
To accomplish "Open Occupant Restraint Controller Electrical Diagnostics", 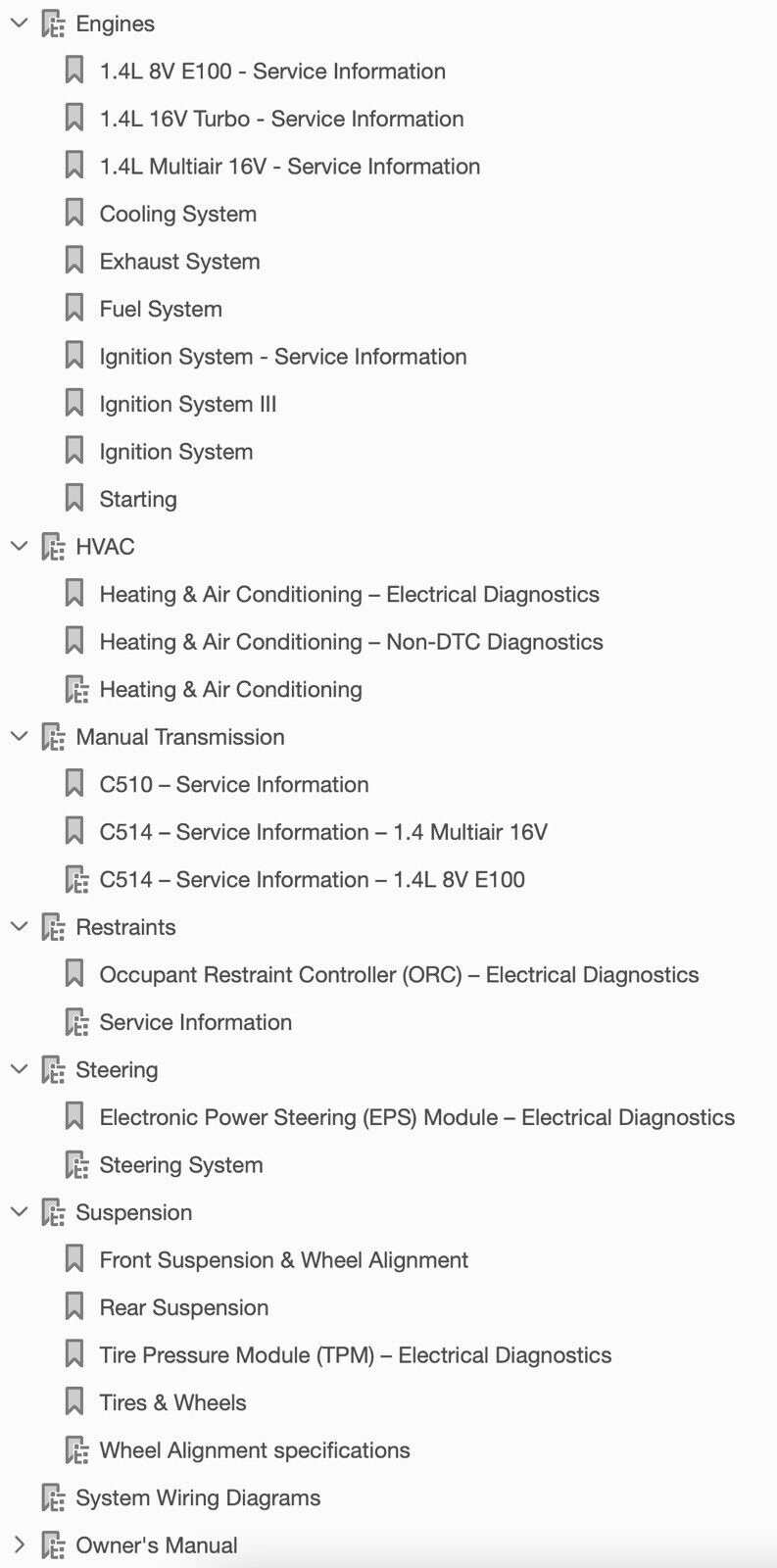I will 399,974.
